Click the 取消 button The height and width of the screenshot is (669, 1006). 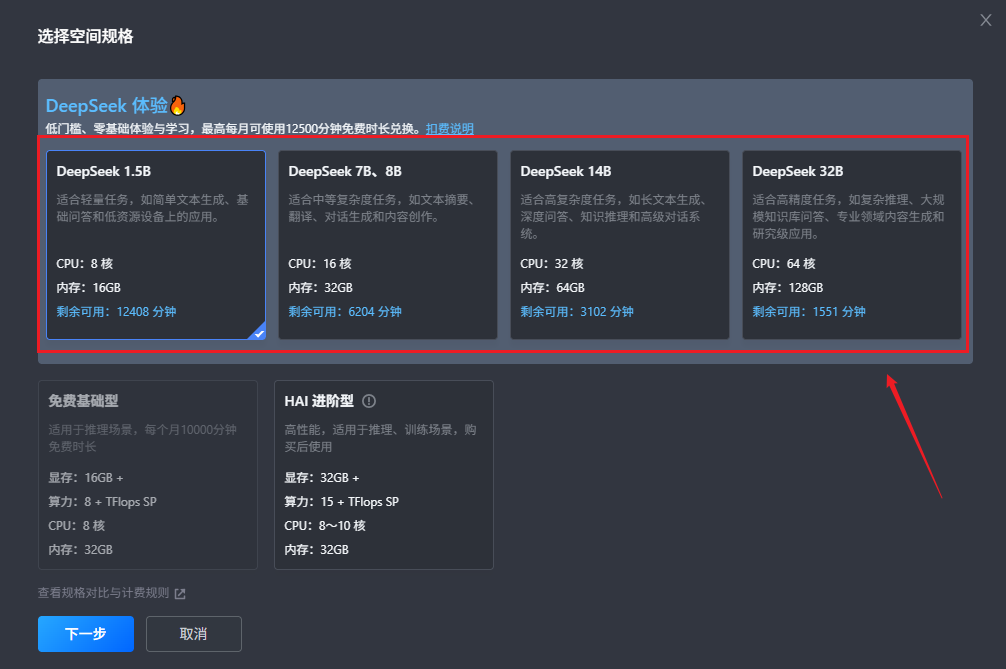194,634
